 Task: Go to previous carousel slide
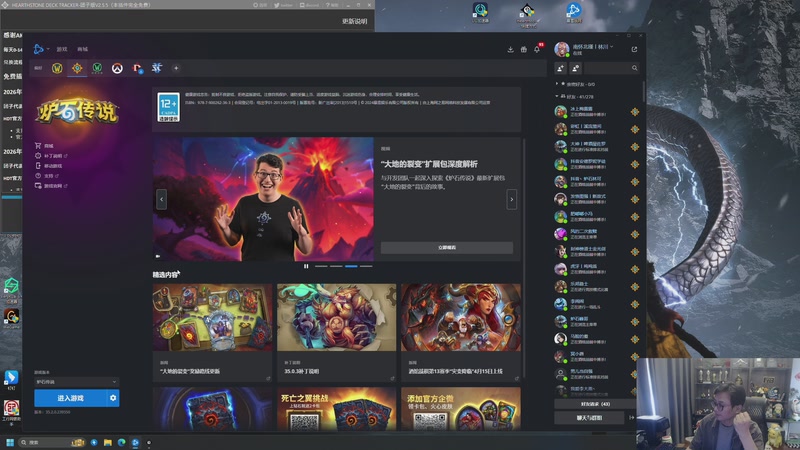pyautogui.click(x=161, y=199)
